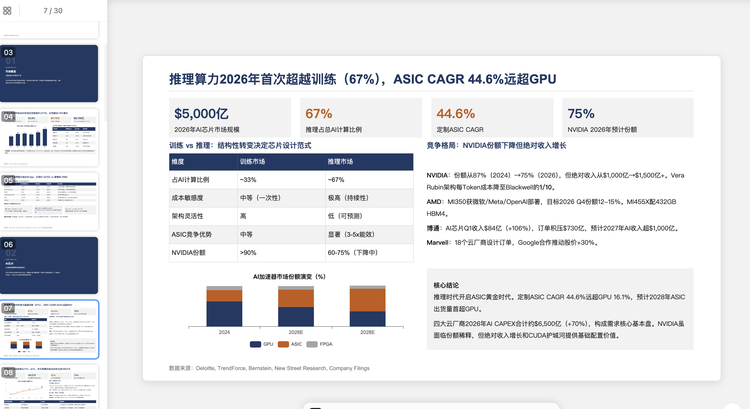The height and width of the screenshot is (409, 750).
Task: Open slide 03 thumbnail
Action: tap(49, 73)
